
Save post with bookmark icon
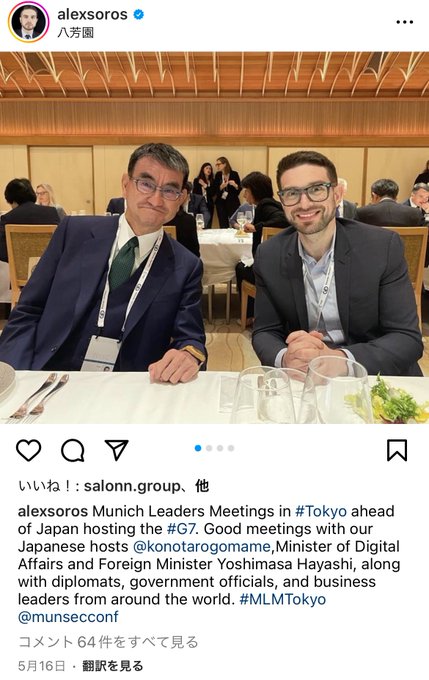pyautogui.click(x=397, y=450)
